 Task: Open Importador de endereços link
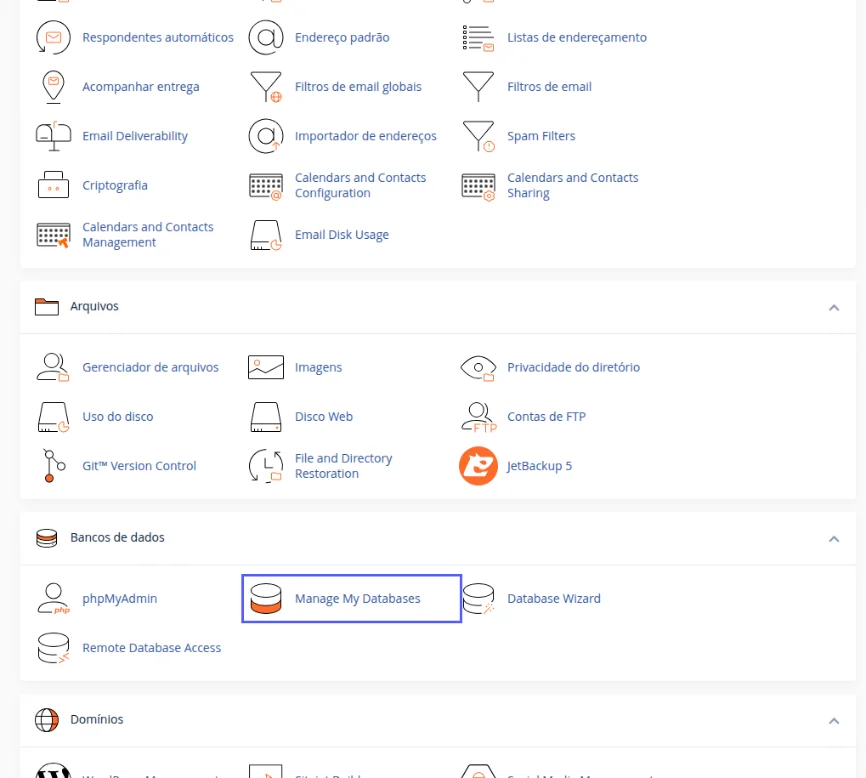366,136
